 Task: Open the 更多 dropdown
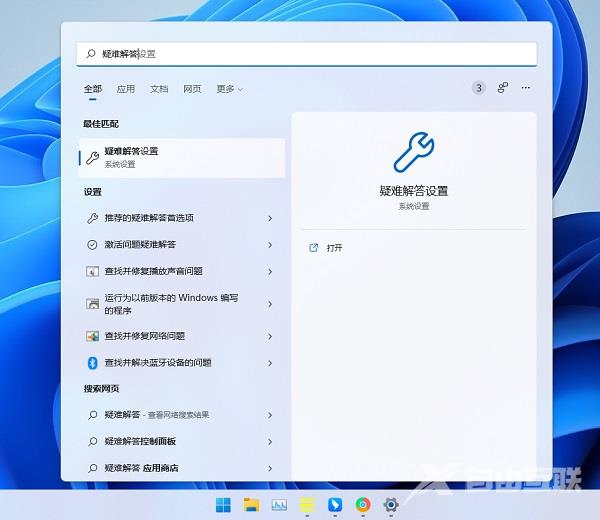[229, 89]
